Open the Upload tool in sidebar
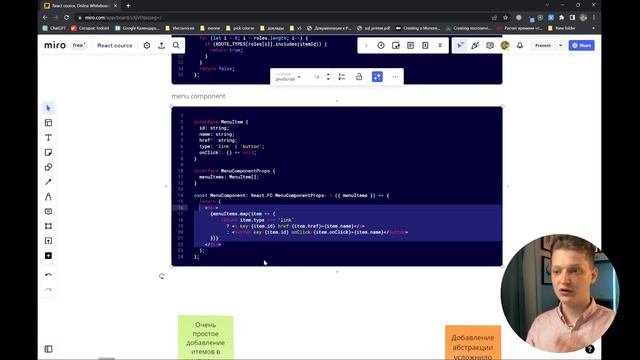The image size is (640, 360). [48, 241]
